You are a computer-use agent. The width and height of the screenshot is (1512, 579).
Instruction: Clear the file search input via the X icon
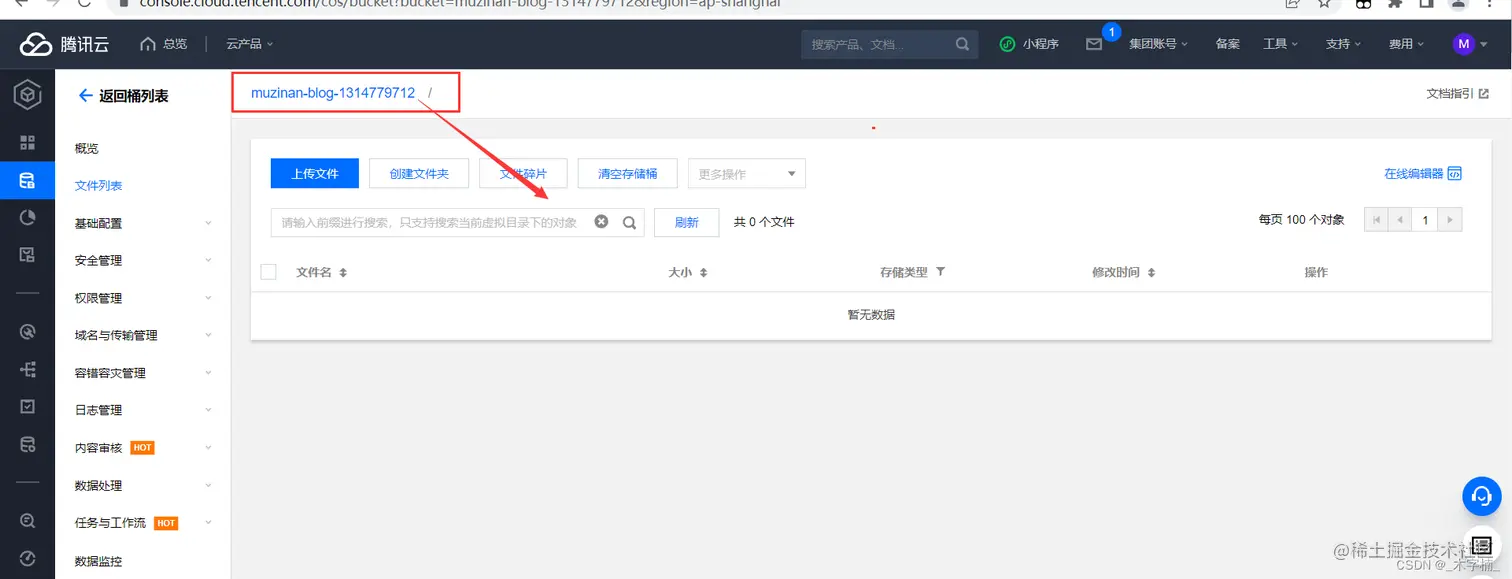point(601,221)
